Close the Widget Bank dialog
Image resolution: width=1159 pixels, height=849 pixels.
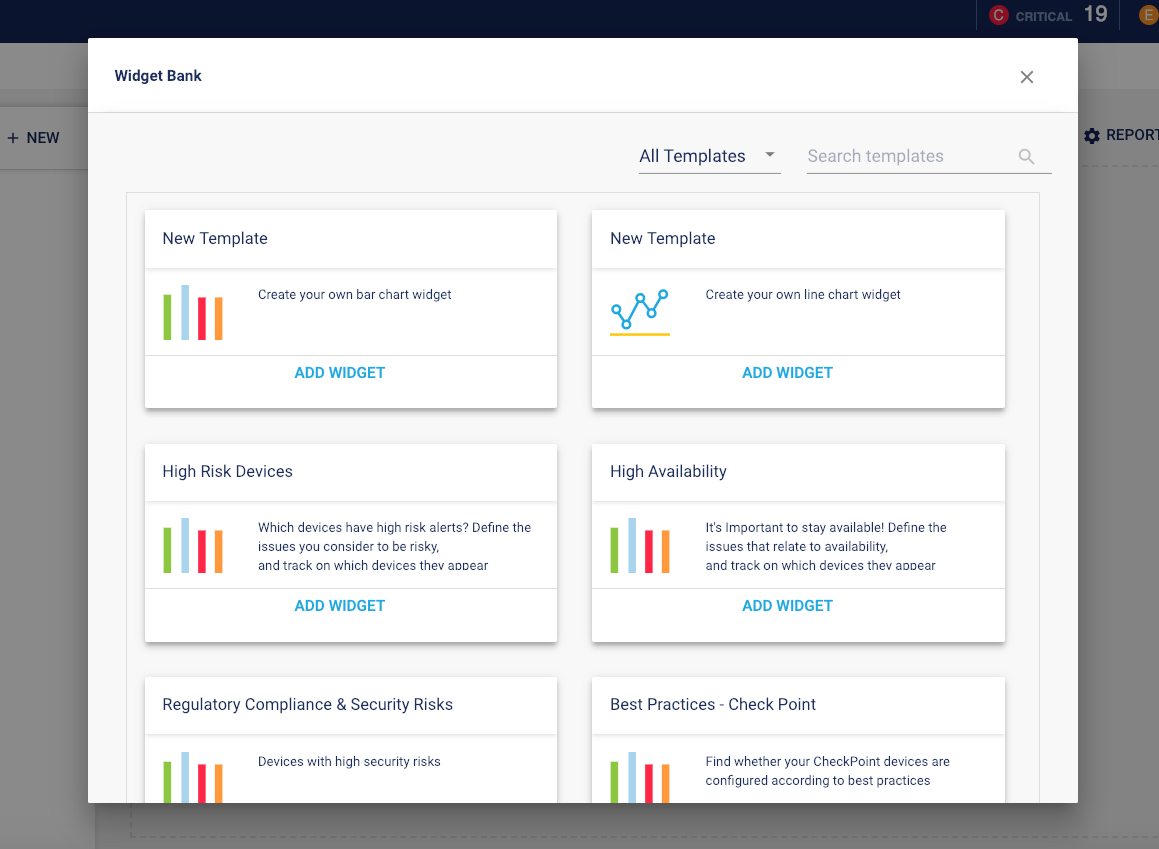[x=1027, y=77]
